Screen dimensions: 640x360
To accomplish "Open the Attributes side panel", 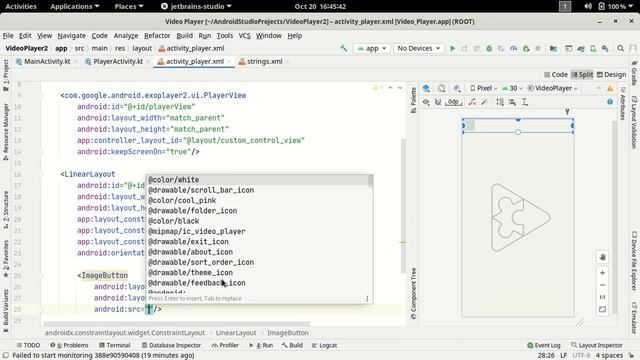I will (623, 104).
